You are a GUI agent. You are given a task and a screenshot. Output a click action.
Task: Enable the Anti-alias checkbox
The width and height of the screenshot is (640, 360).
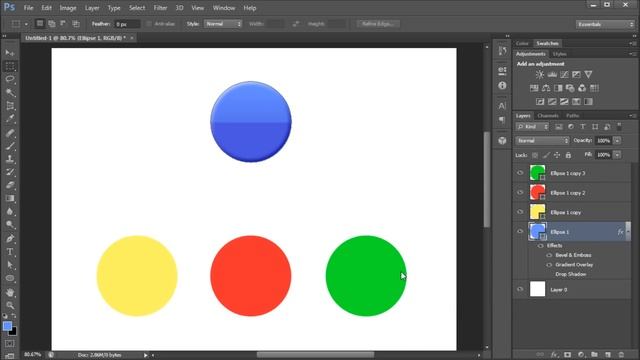pyautogui.click(x=149, y=24)
